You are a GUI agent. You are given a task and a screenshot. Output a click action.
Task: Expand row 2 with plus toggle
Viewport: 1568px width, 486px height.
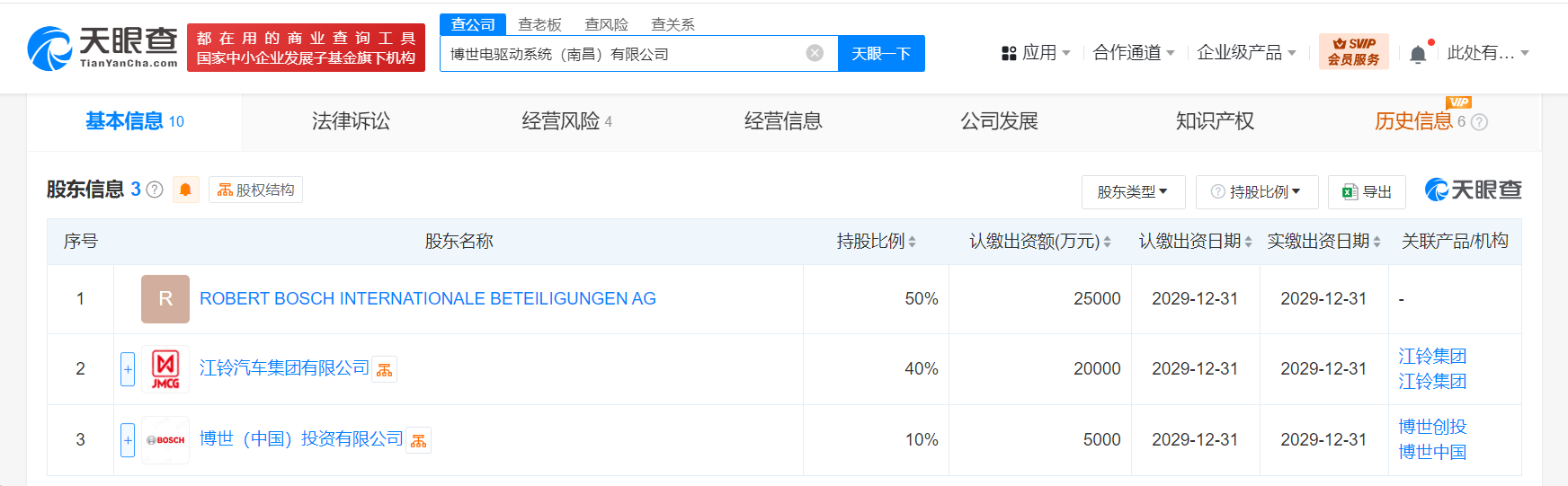128,369
